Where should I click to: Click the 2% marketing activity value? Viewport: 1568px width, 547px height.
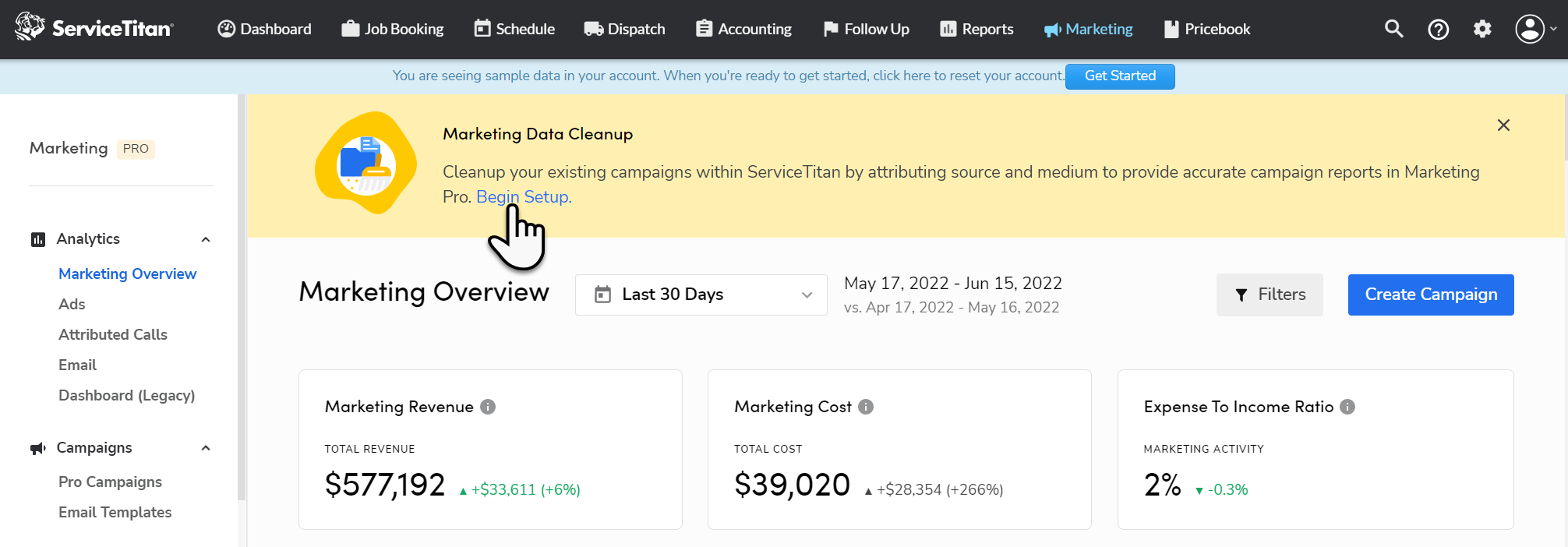(x=1163, y=485)
